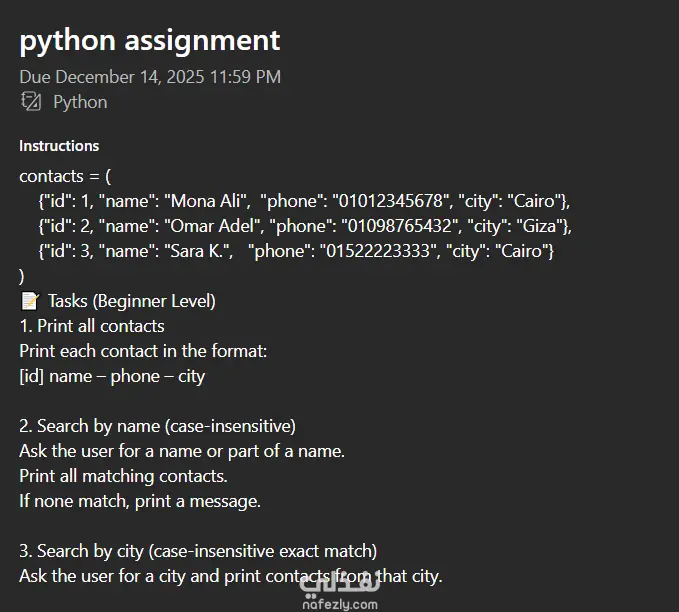This screenshot has width=679, height=612.
Task: Click the memo emoji before Tasks
Action: coord(29,301)
